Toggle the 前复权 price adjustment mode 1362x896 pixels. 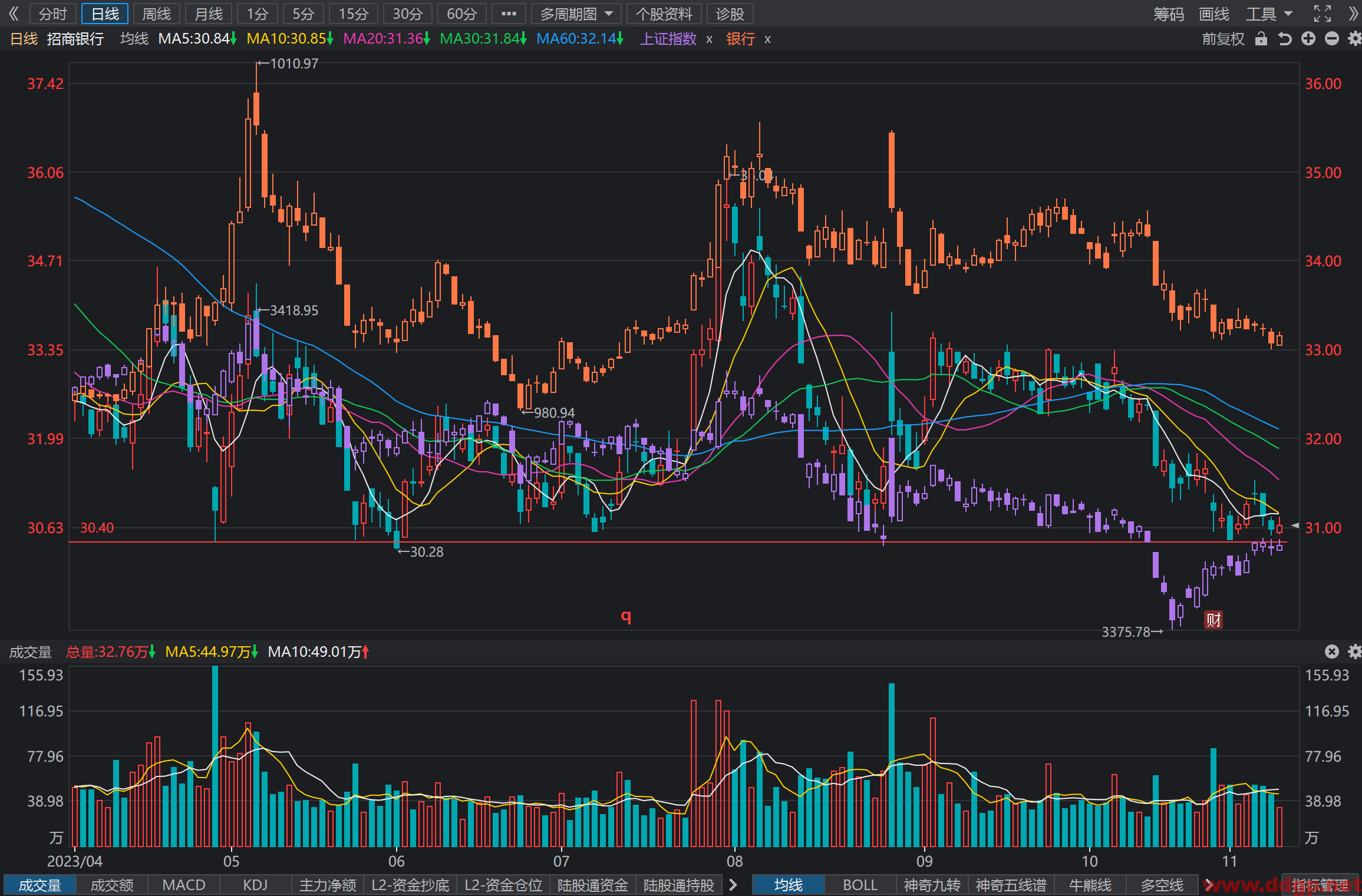pos(1223,39)
